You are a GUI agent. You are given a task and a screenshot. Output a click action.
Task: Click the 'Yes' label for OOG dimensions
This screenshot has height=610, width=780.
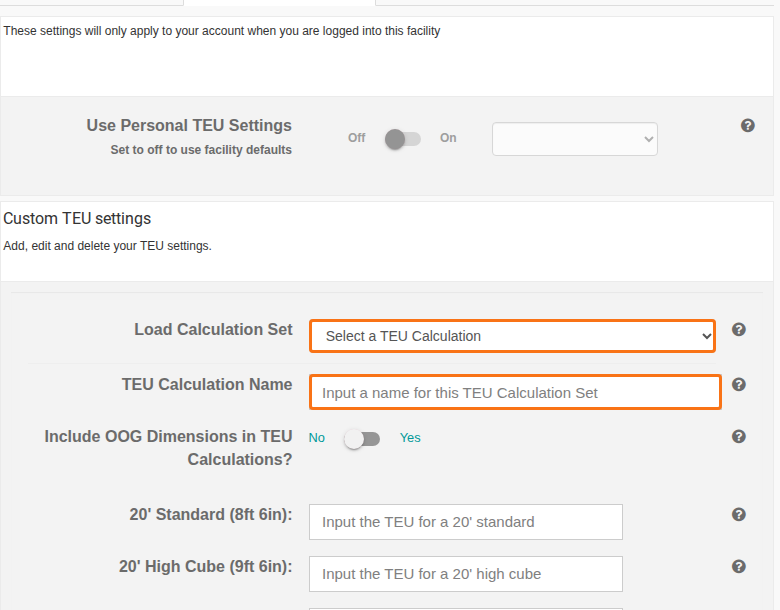[x=410, y=438]
